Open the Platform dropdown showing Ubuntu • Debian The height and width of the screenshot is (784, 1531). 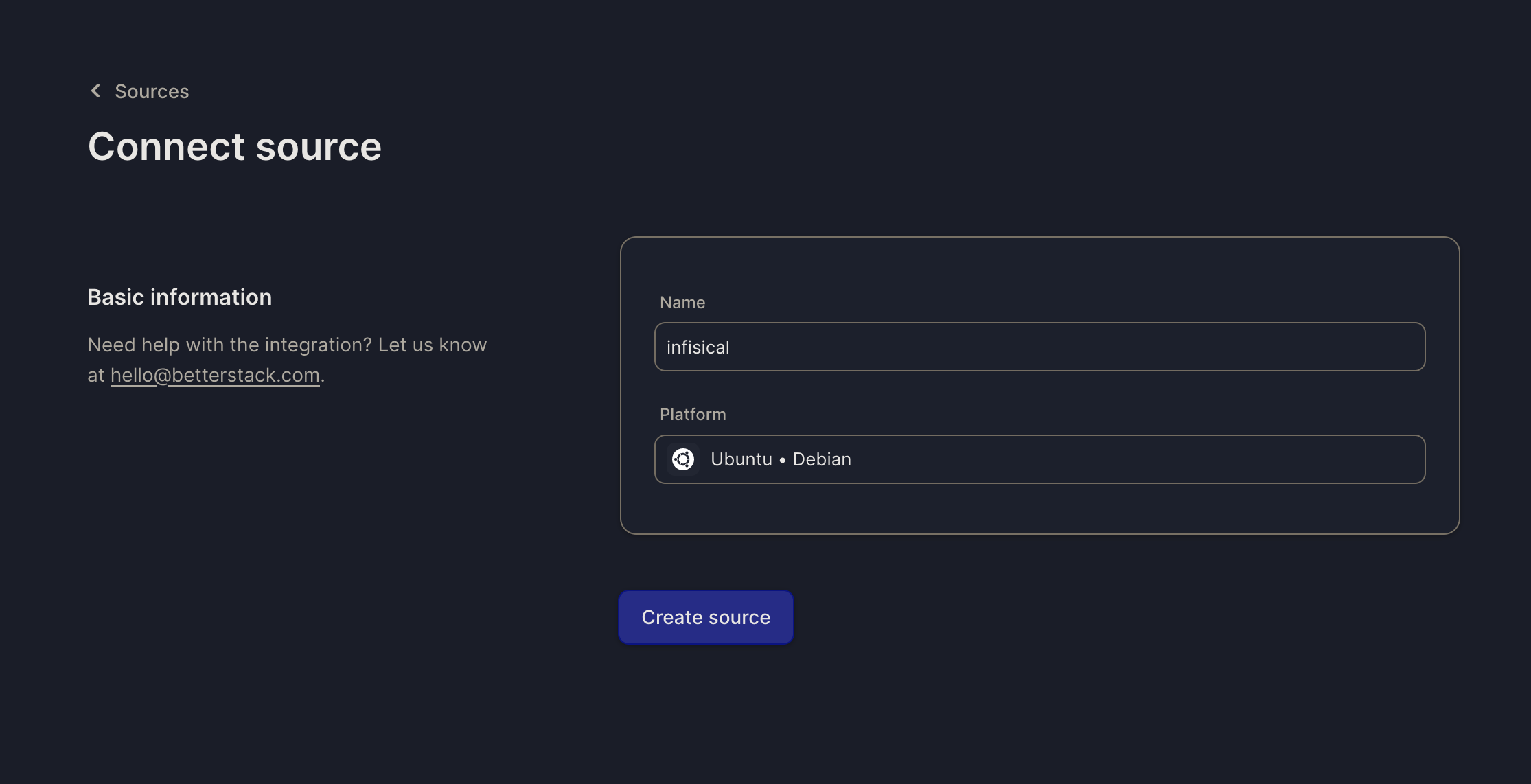click(1039, 459)
